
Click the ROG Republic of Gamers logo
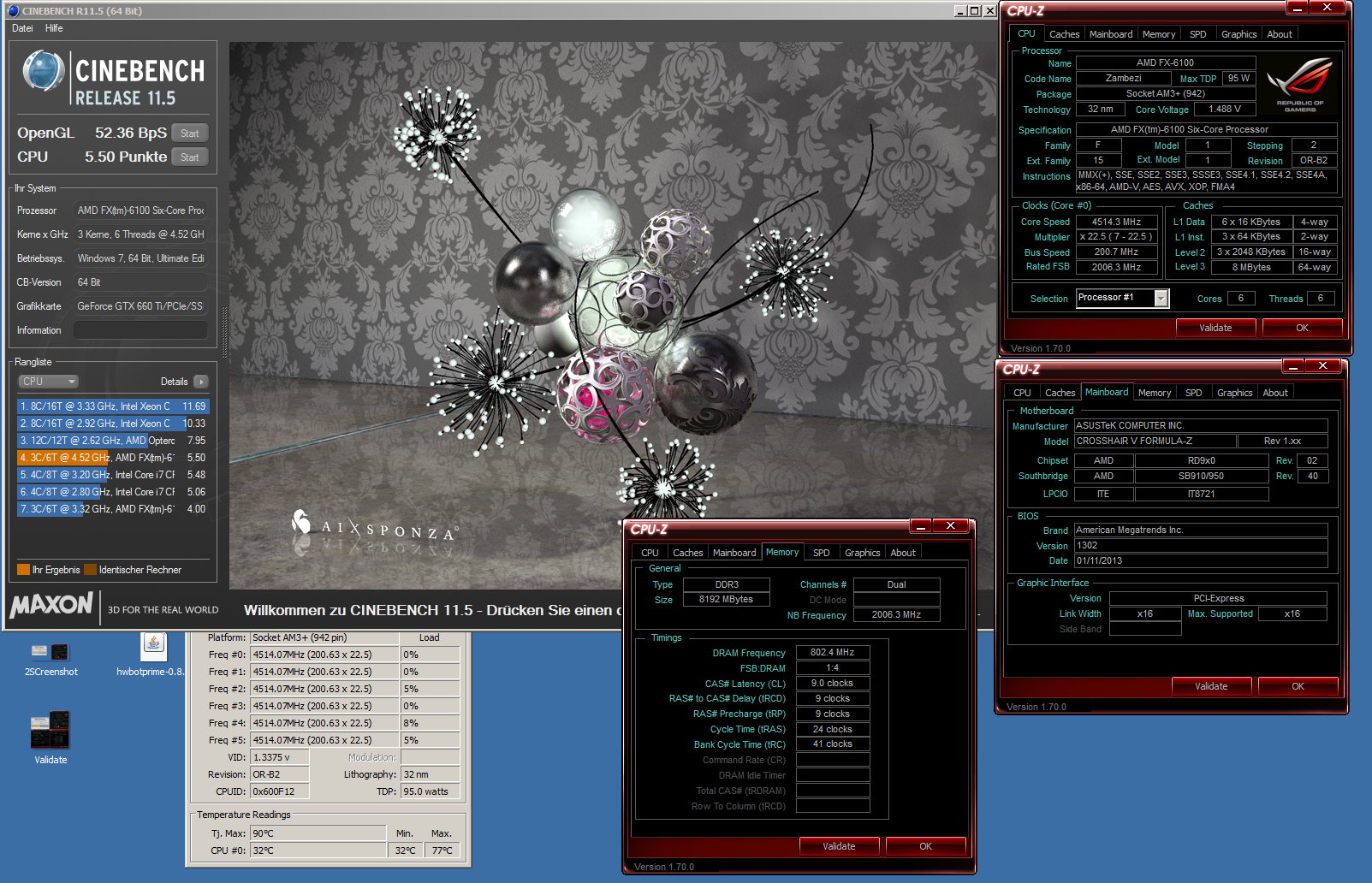[x=1300, y=85]
